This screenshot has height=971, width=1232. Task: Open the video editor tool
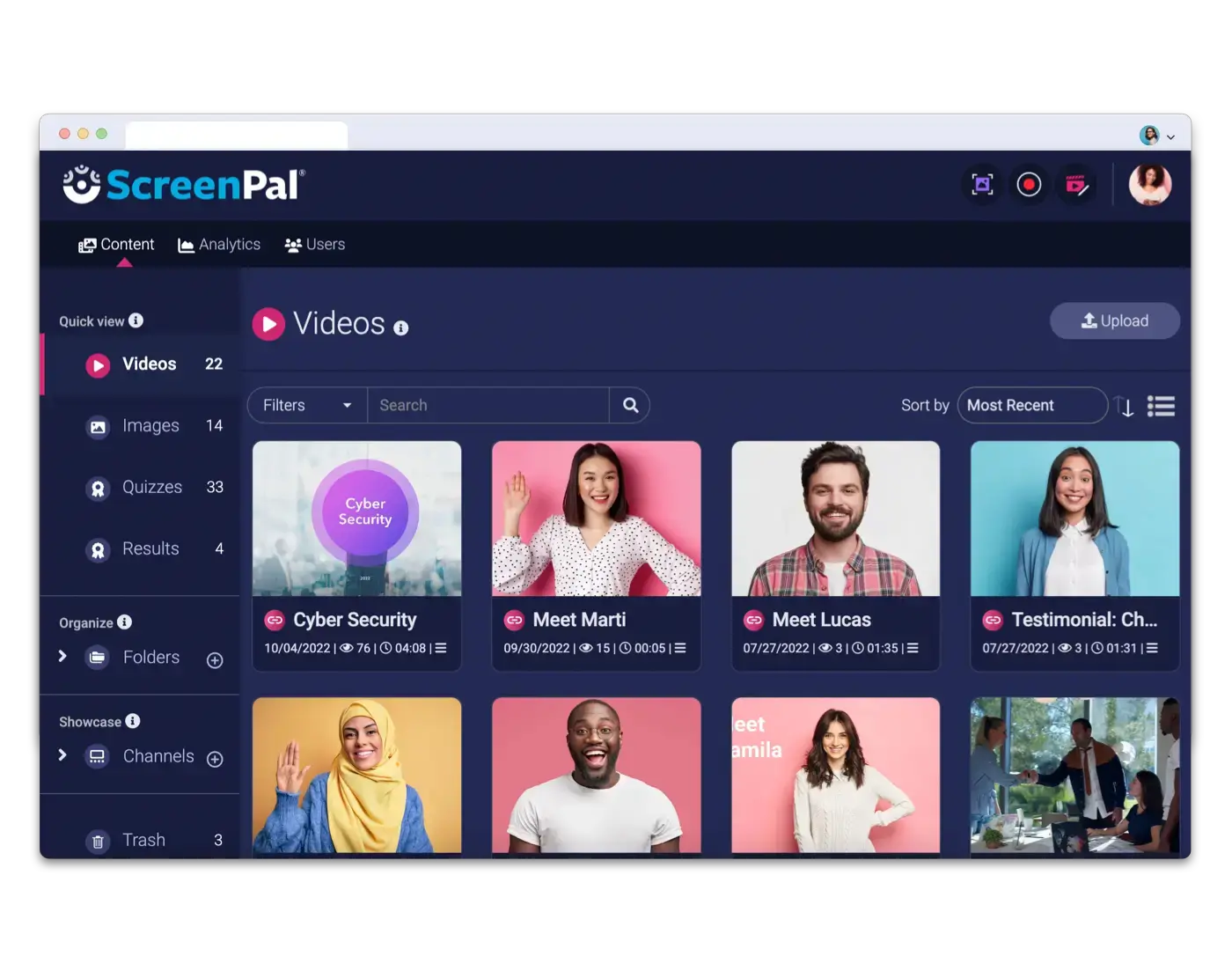(1076, 184)
